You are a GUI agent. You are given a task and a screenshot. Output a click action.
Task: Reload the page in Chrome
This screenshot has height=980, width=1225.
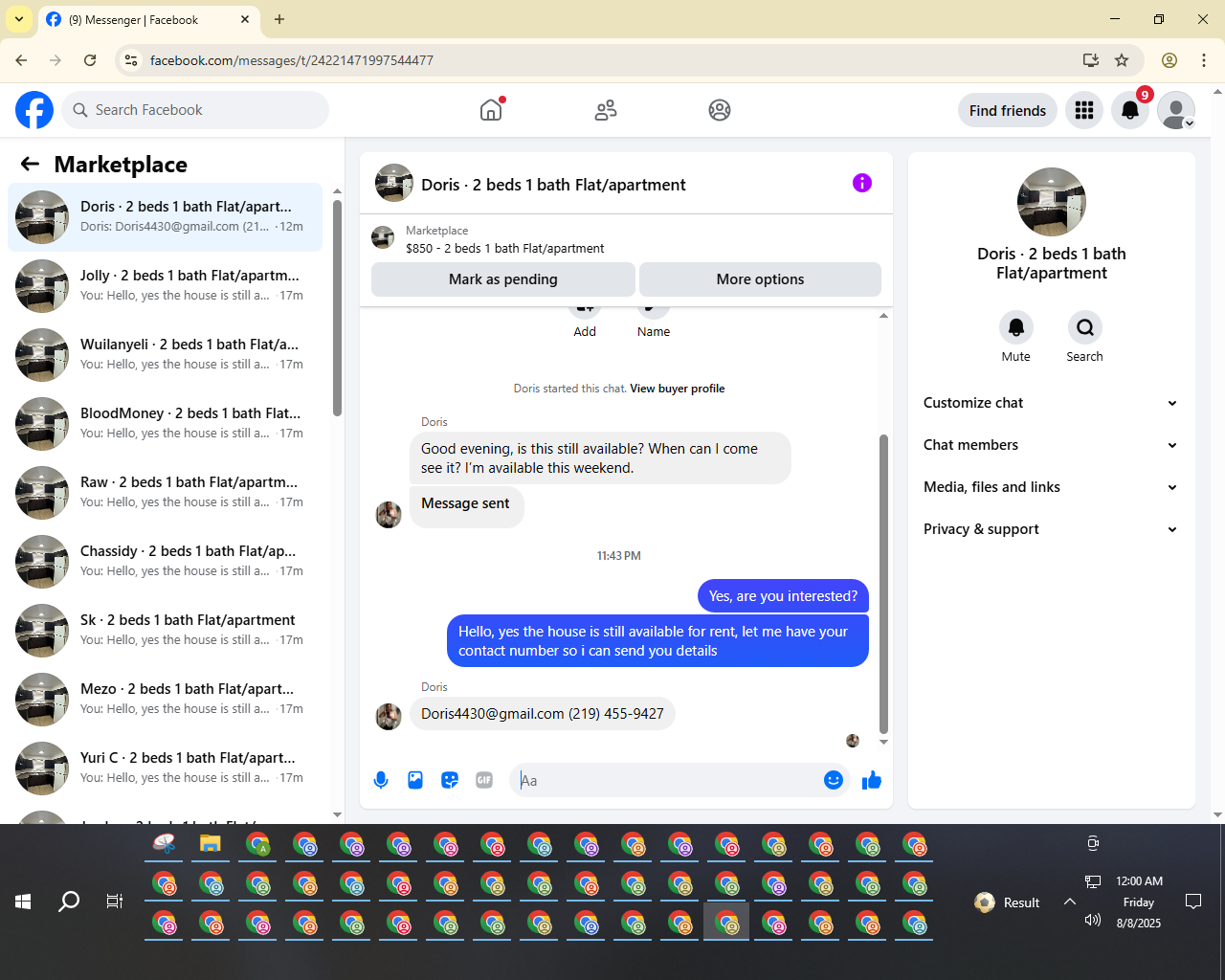pos(90,60)
